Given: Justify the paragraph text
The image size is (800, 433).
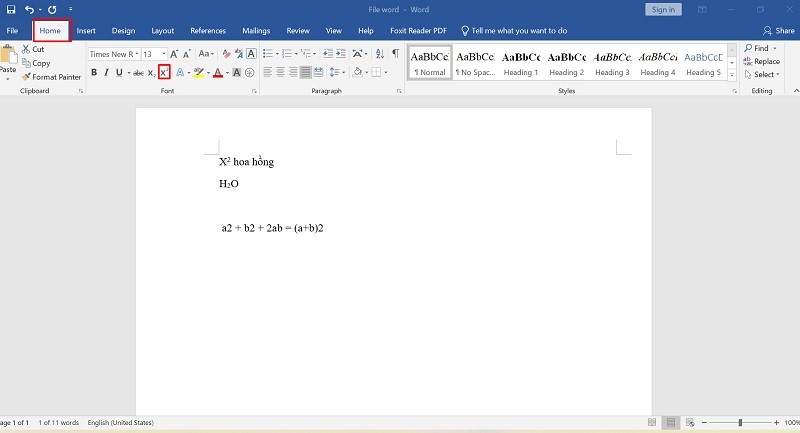Looking at the screenshot, I should (306, 72).
